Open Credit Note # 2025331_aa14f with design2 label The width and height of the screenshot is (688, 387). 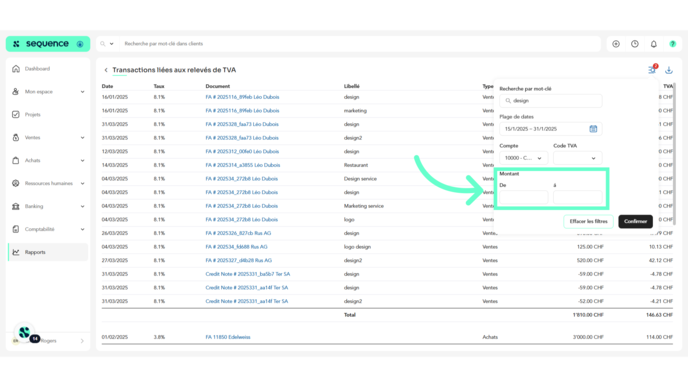point(247,301)
